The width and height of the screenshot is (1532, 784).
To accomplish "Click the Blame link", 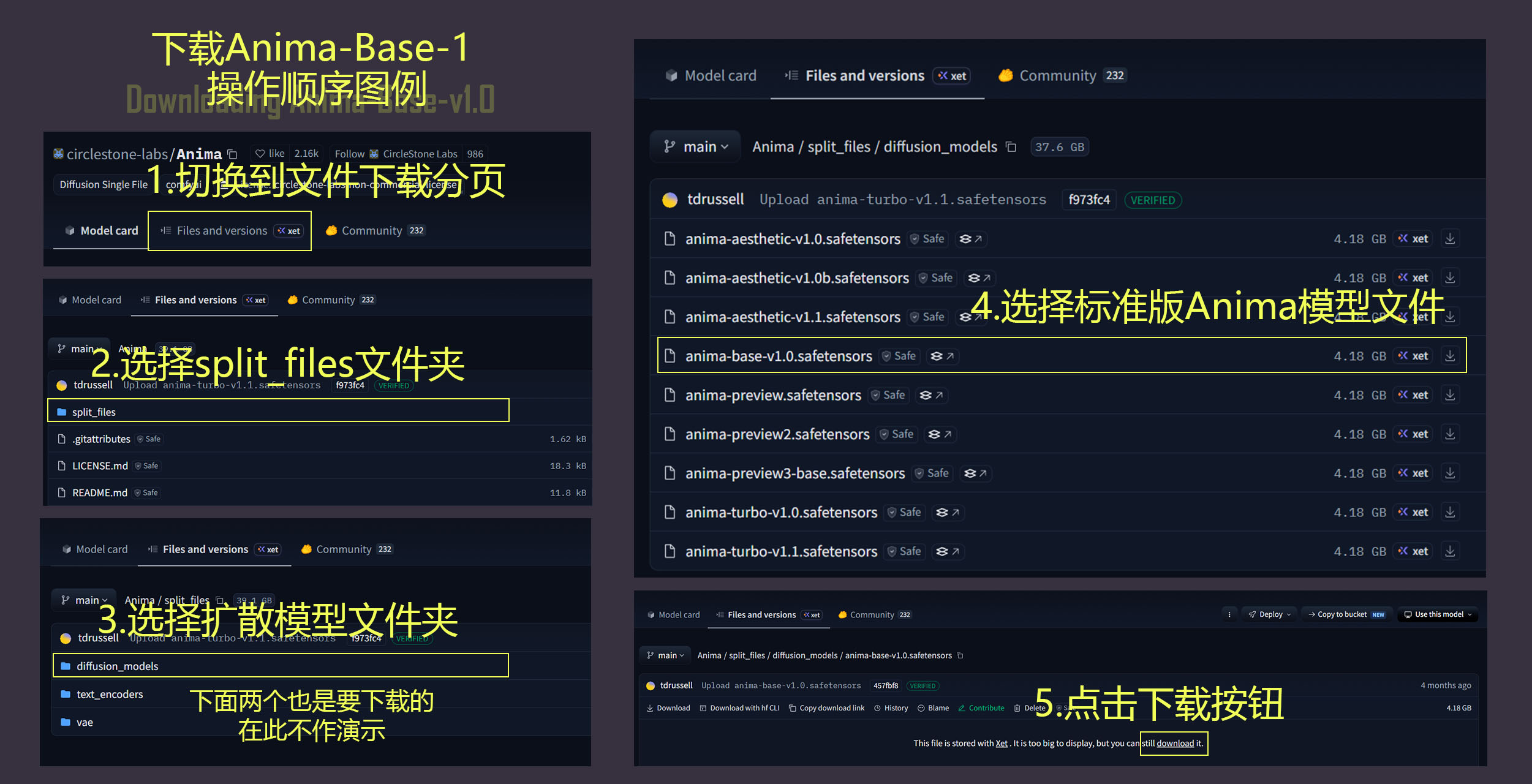I will click(x=933, y=708).
